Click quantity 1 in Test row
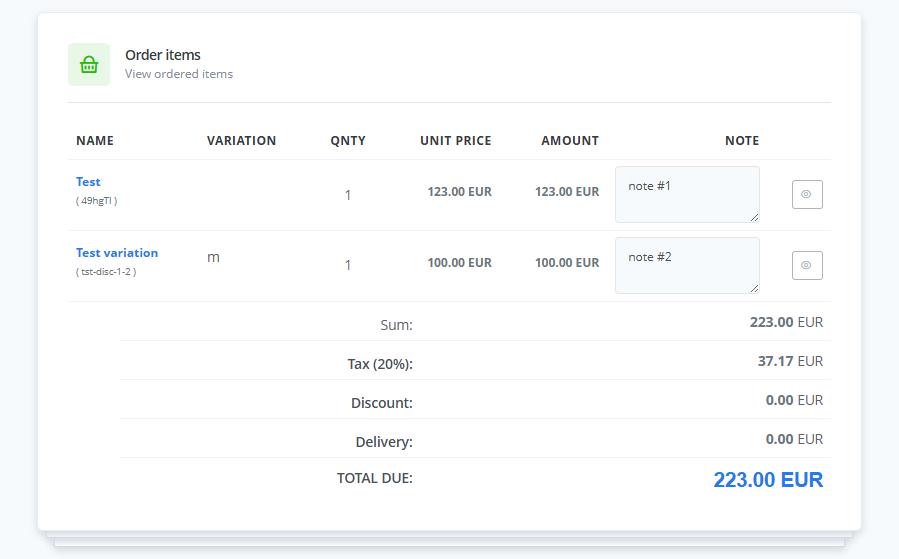Screen dimensions: 899x559 pos(347,195)
